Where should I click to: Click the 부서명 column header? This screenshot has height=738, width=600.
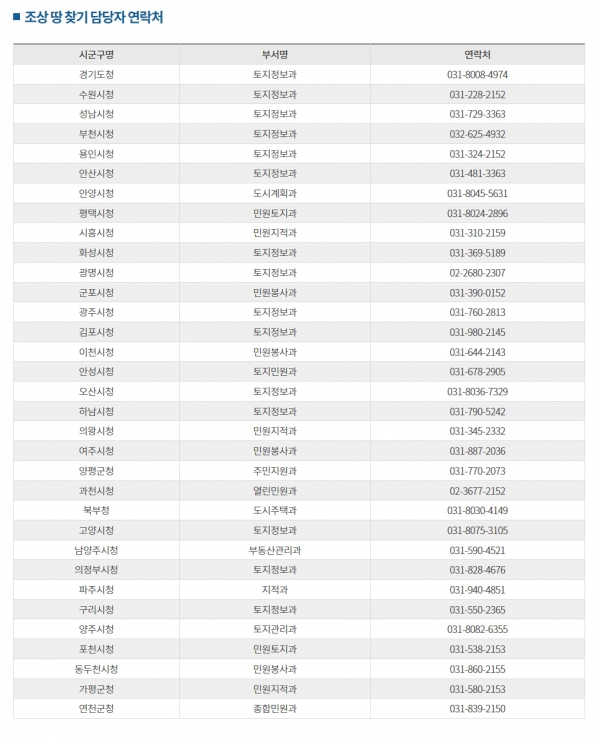click(x=275, y=55)
